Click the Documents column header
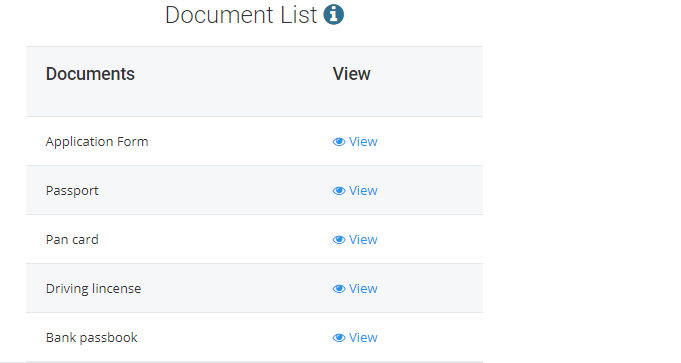Viewport: 681px width, 363px height. [x=90, y=74]
